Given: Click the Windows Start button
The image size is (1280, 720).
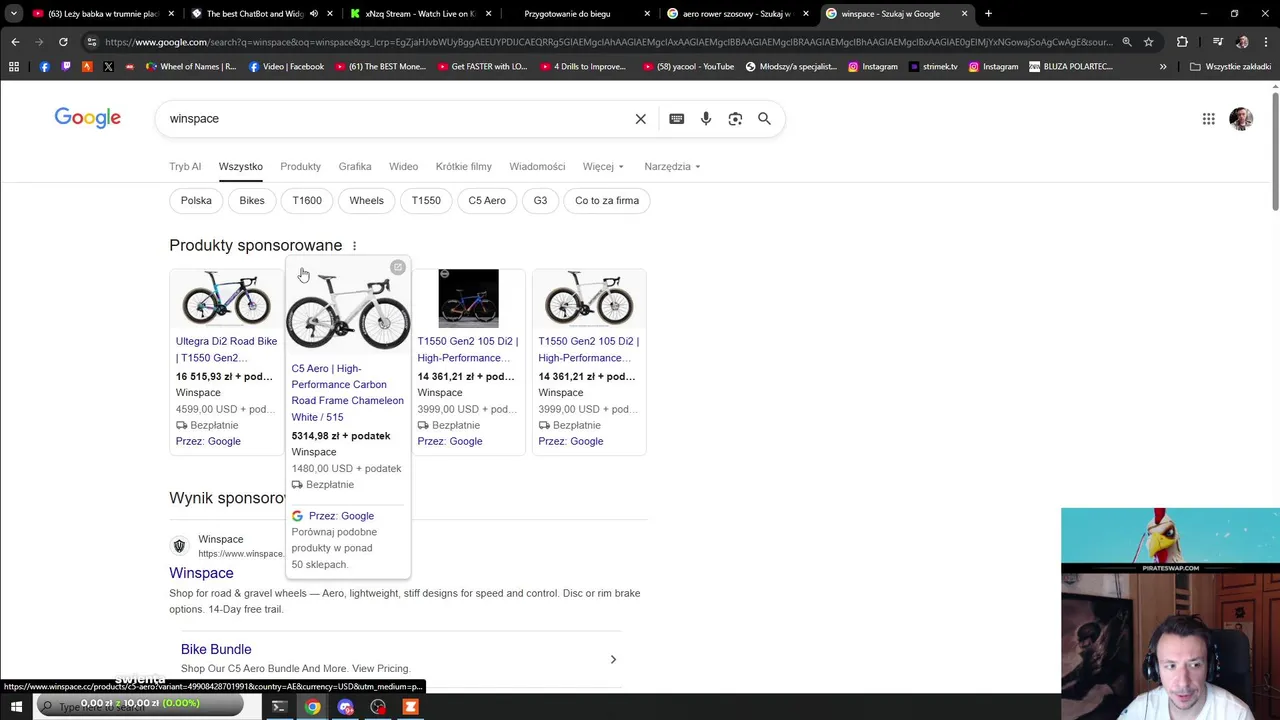Looking at the screenshot, I should 16,707.
